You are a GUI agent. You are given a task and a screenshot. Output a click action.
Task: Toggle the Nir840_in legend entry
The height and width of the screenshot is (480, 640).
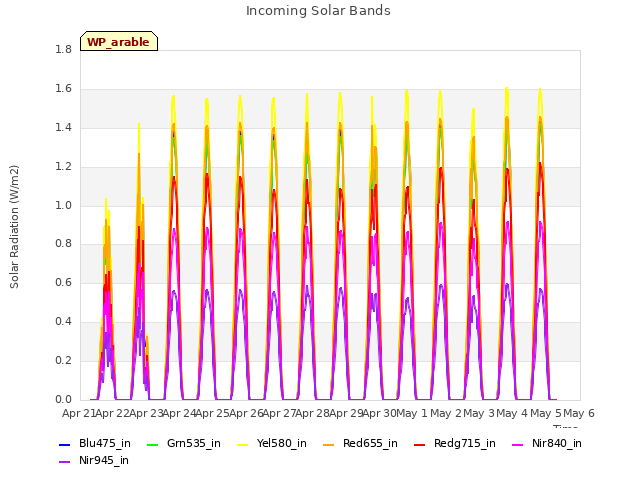tap(547, 443)
